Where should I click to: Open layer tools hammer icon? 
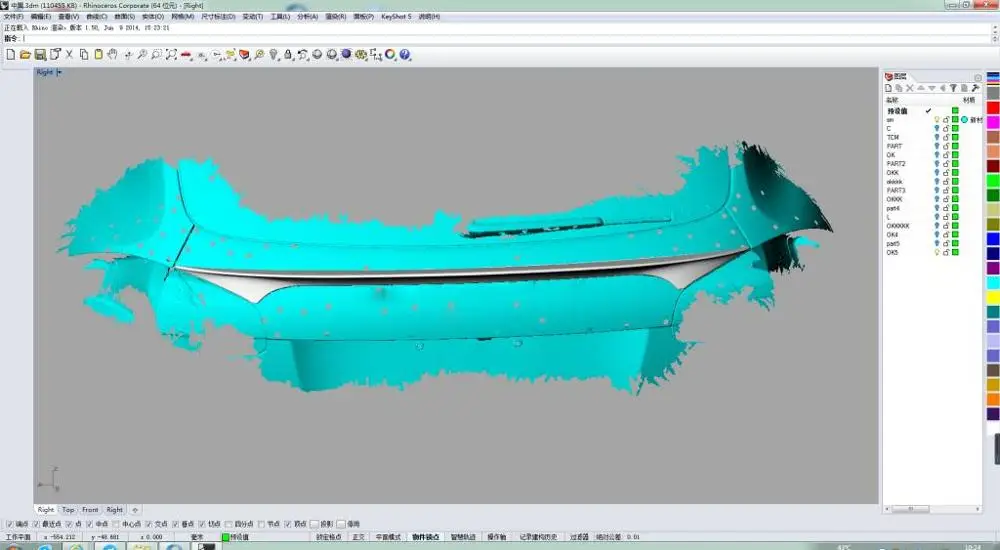975,88
